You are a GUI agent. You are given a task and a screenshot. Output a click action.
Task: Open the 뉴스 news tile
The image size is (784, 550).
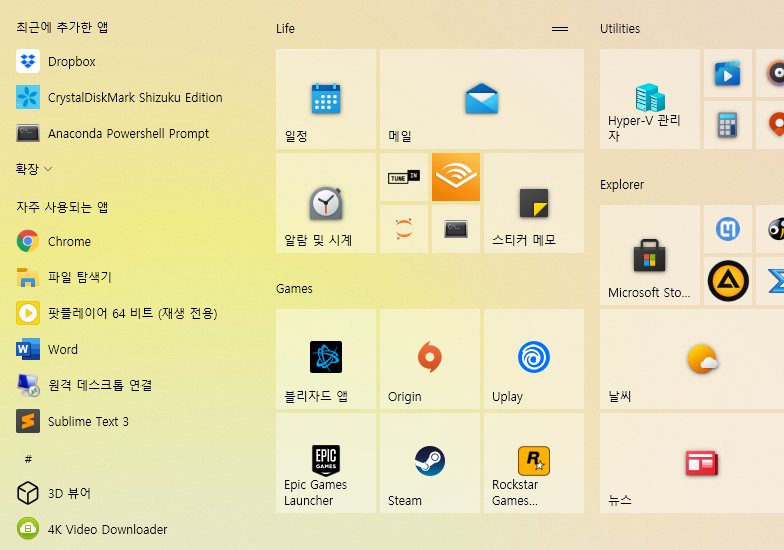(692, 463)
